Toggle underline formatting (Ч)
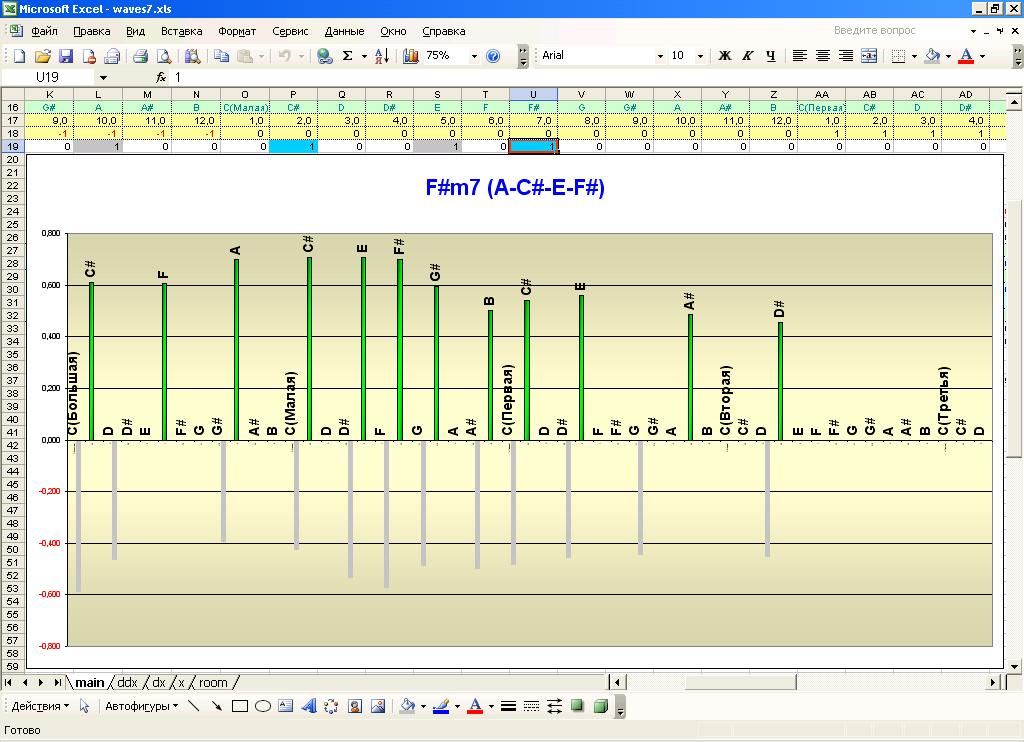 point(770,56)
